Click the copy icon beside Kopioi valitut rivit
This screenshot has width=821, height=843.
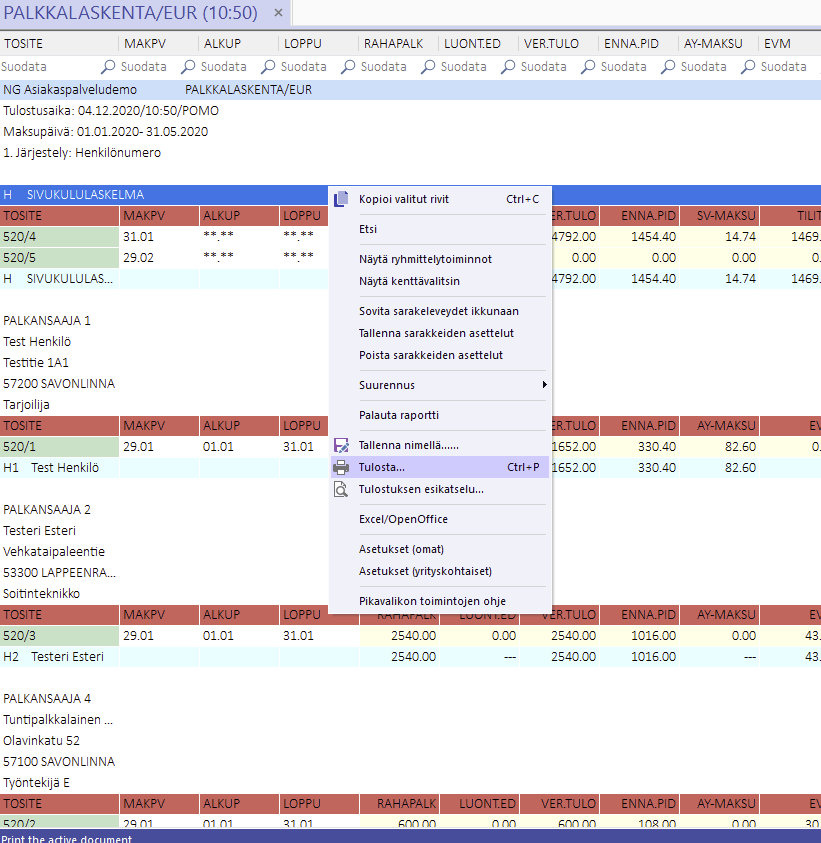pyautogui.click(x=341, y=199)
